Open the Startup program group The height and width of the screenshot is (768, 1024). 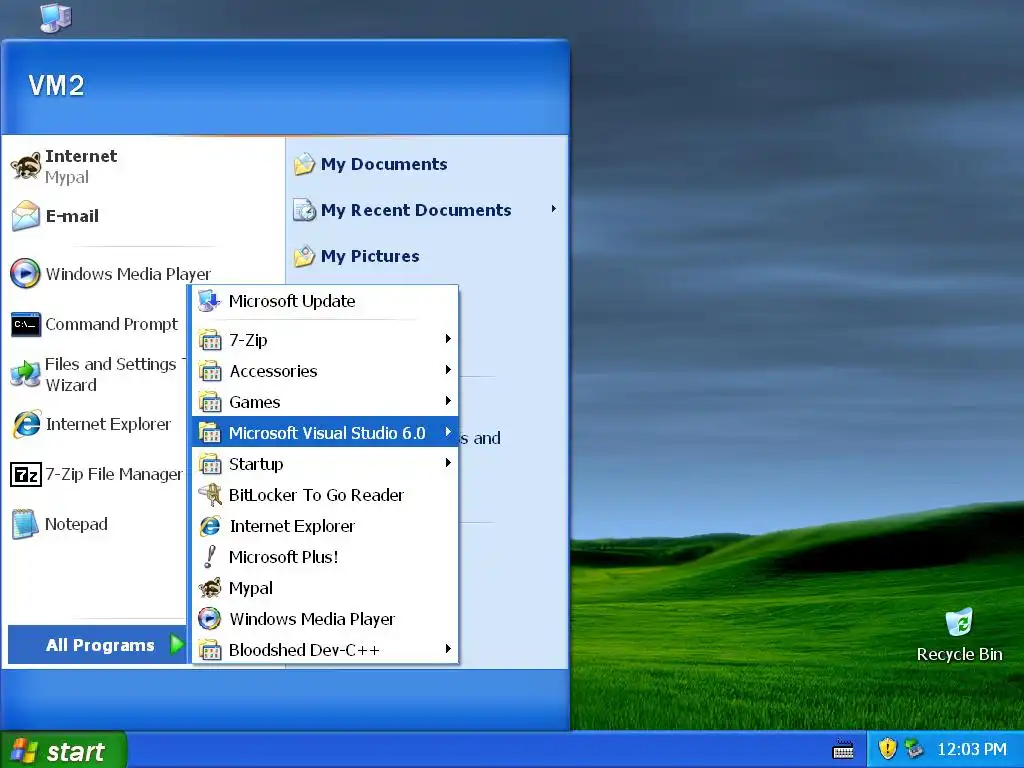[x=325, y=464]
